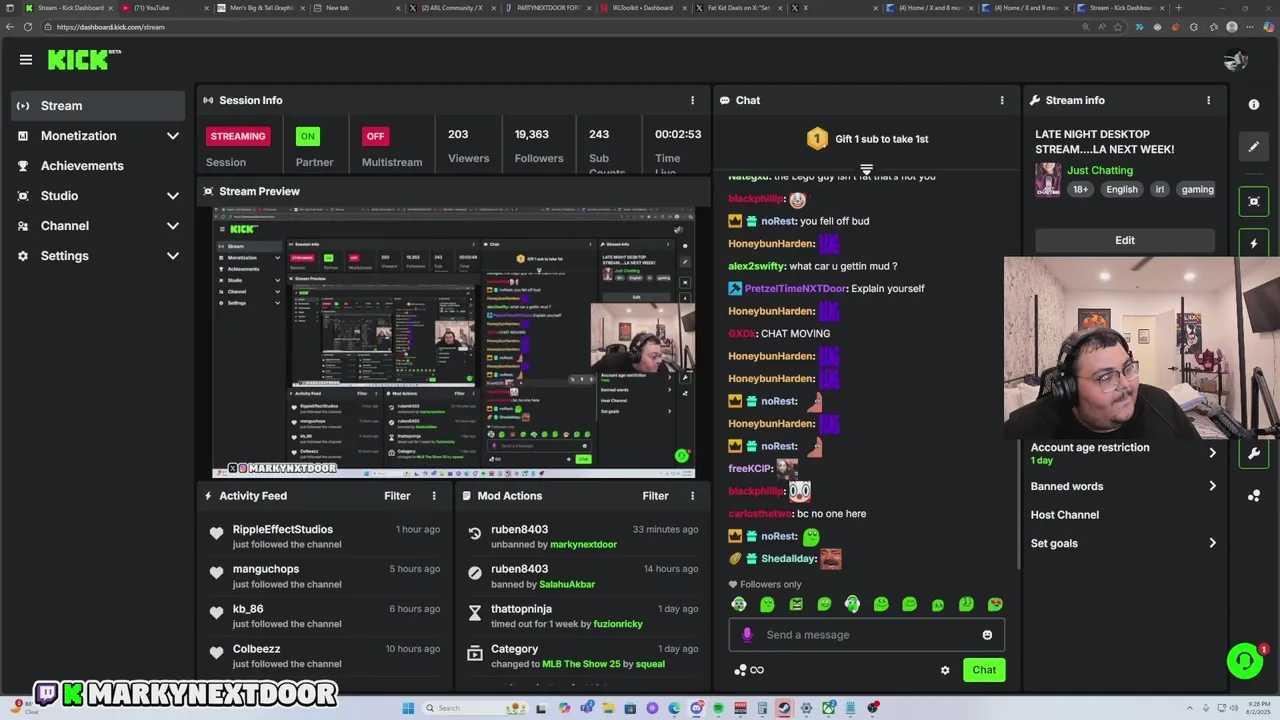Screen dimensions: 1280x720
Task: Open markynextdoor link in Mod Actions
Action: pos(583,545)
